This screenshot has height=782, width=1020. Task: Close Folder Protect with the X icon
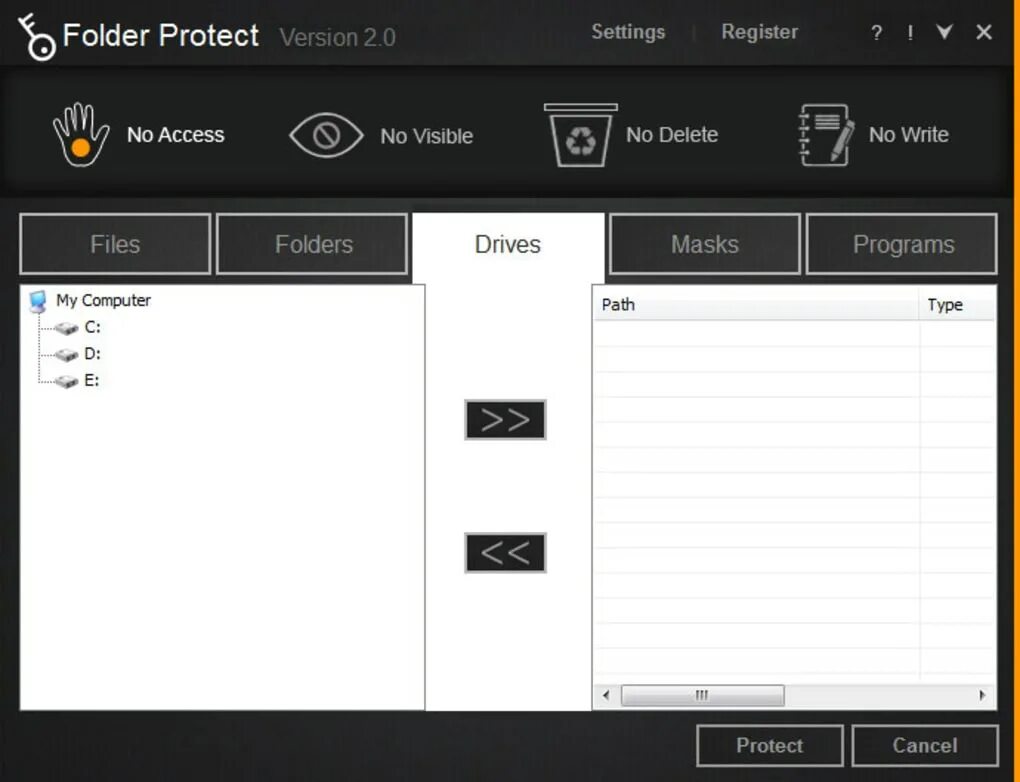click(984, 32)
